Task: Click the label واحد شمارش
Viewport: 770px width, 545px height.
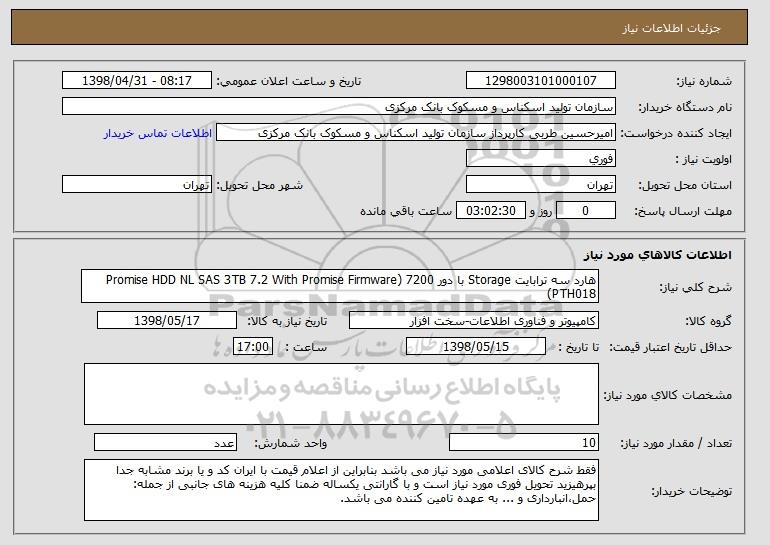Action: [290, 443]
